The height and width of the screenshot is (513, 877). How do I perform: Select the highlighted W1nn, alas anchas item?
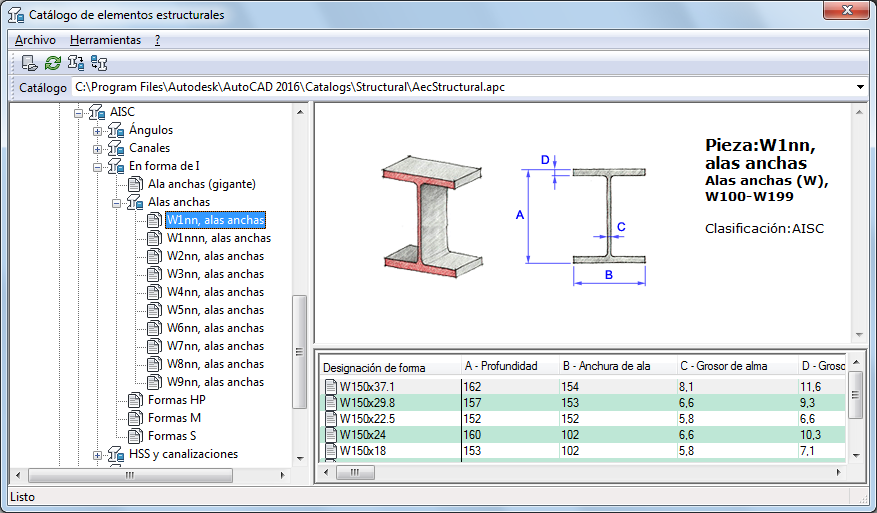(x=215, y=220)
